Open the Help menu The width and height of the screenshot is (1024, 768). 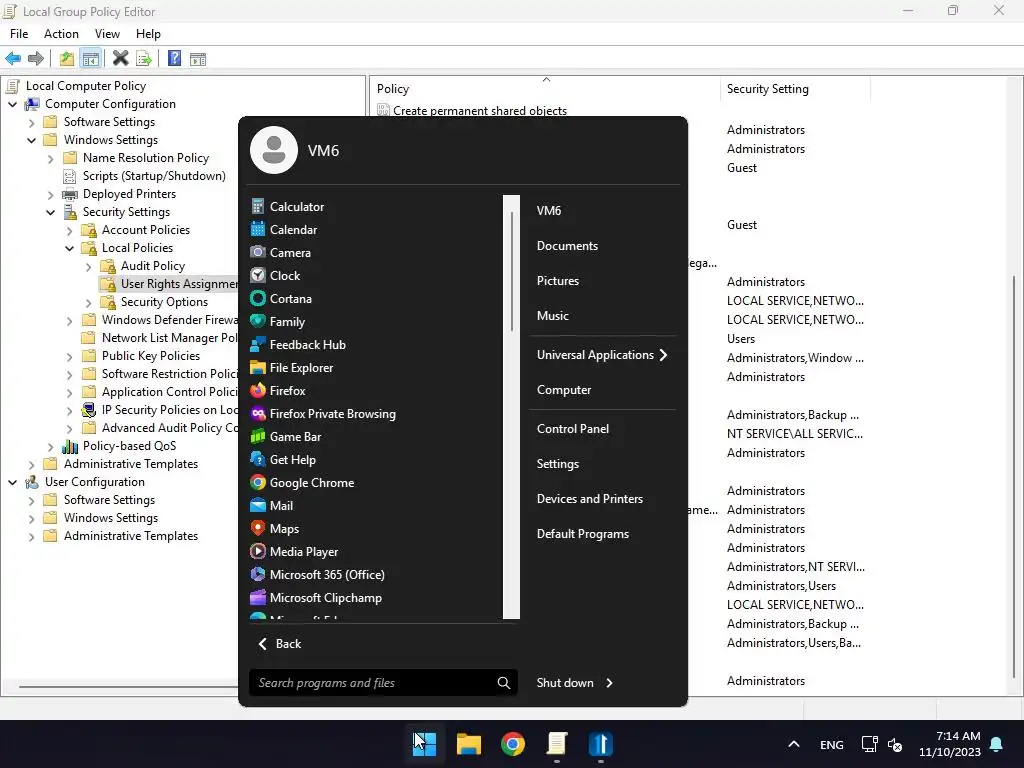pos(148,33)
